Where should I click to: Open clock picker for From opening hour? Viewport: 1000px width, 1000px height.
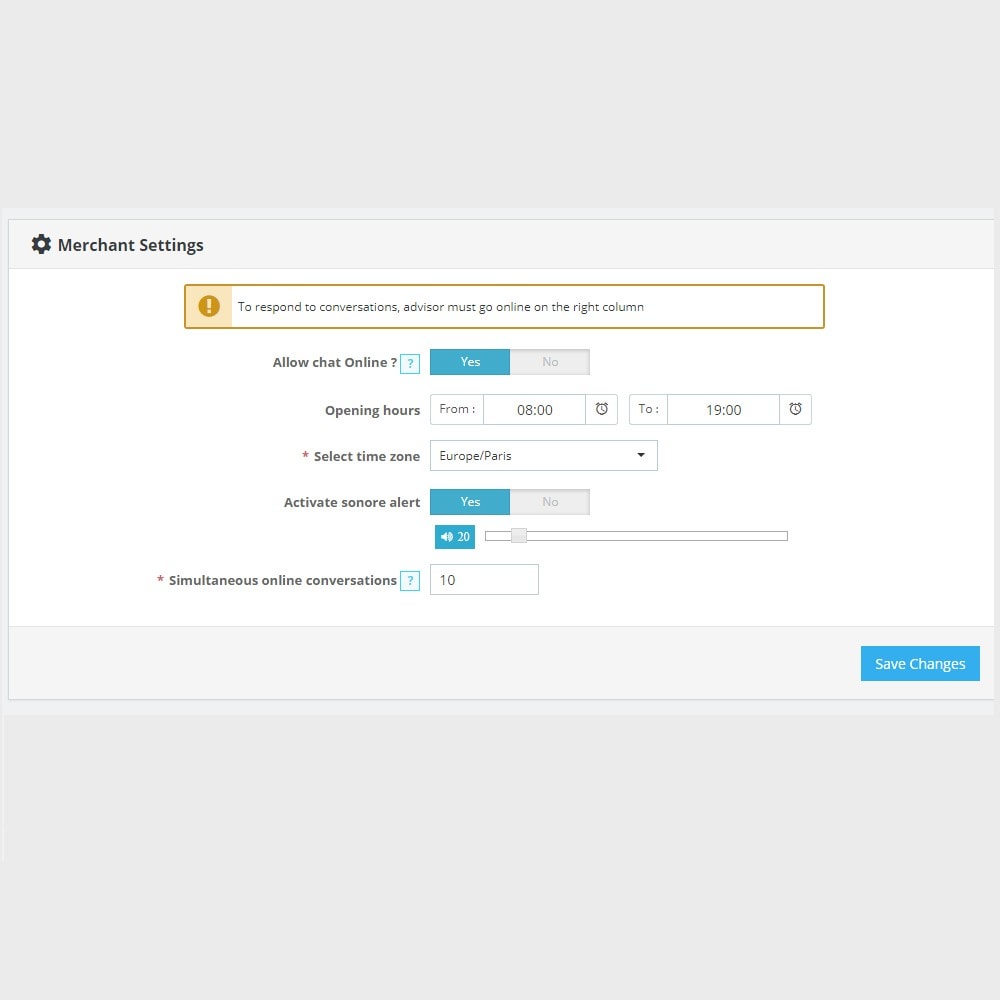(x=602, y=409)
